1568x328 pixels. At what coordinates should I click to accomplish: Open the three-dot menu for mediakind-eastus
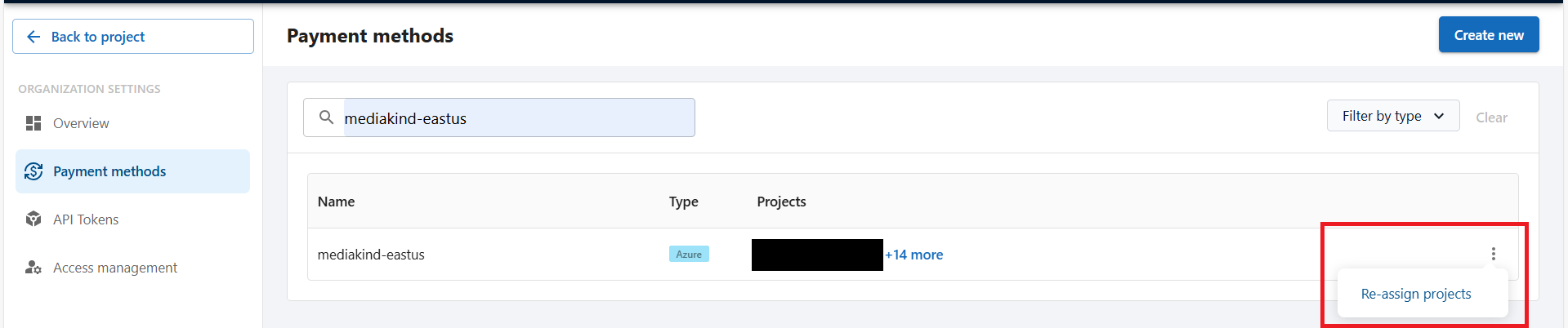coord(1493,254)
